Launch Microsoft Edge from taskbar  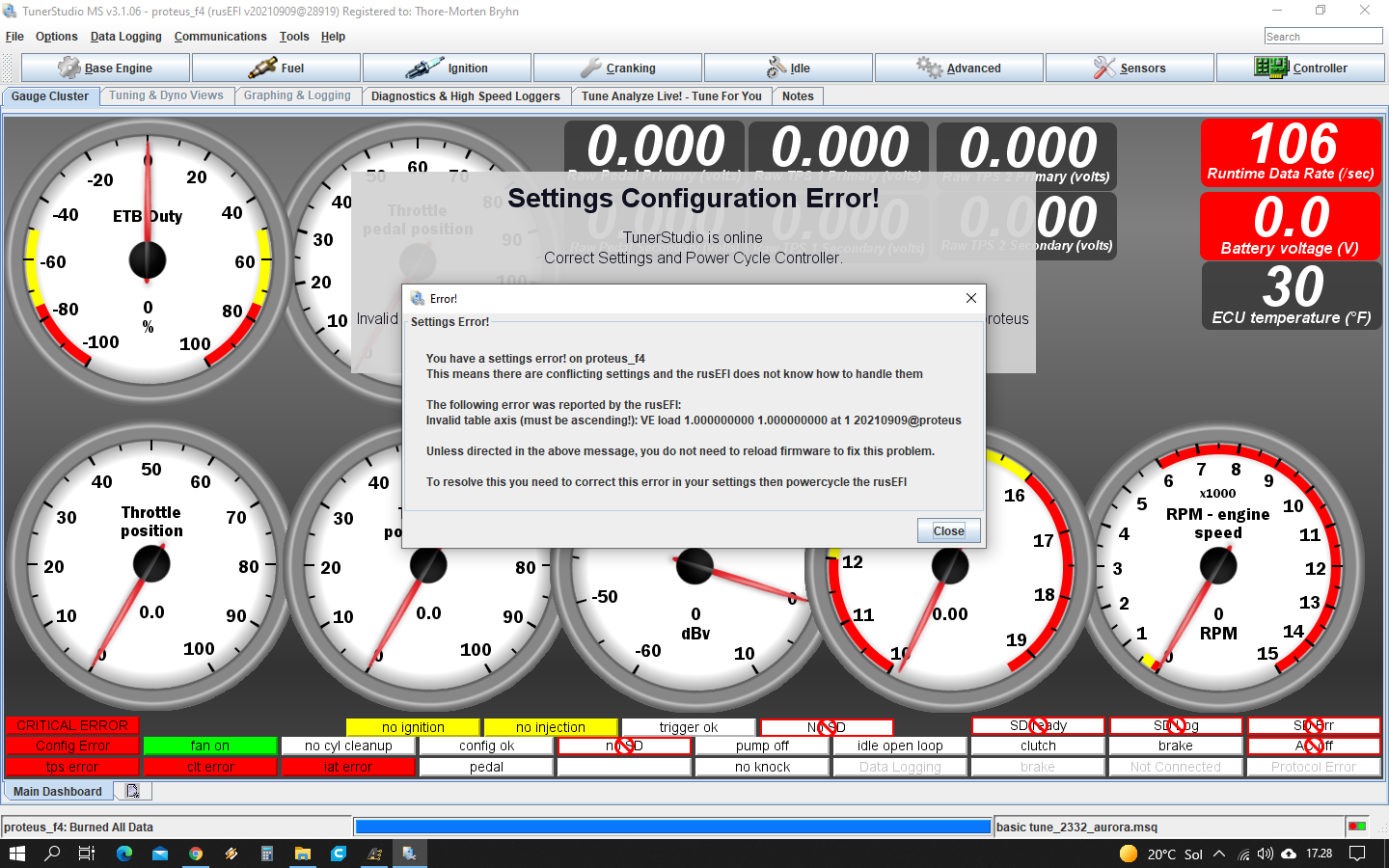coord(124,854)
